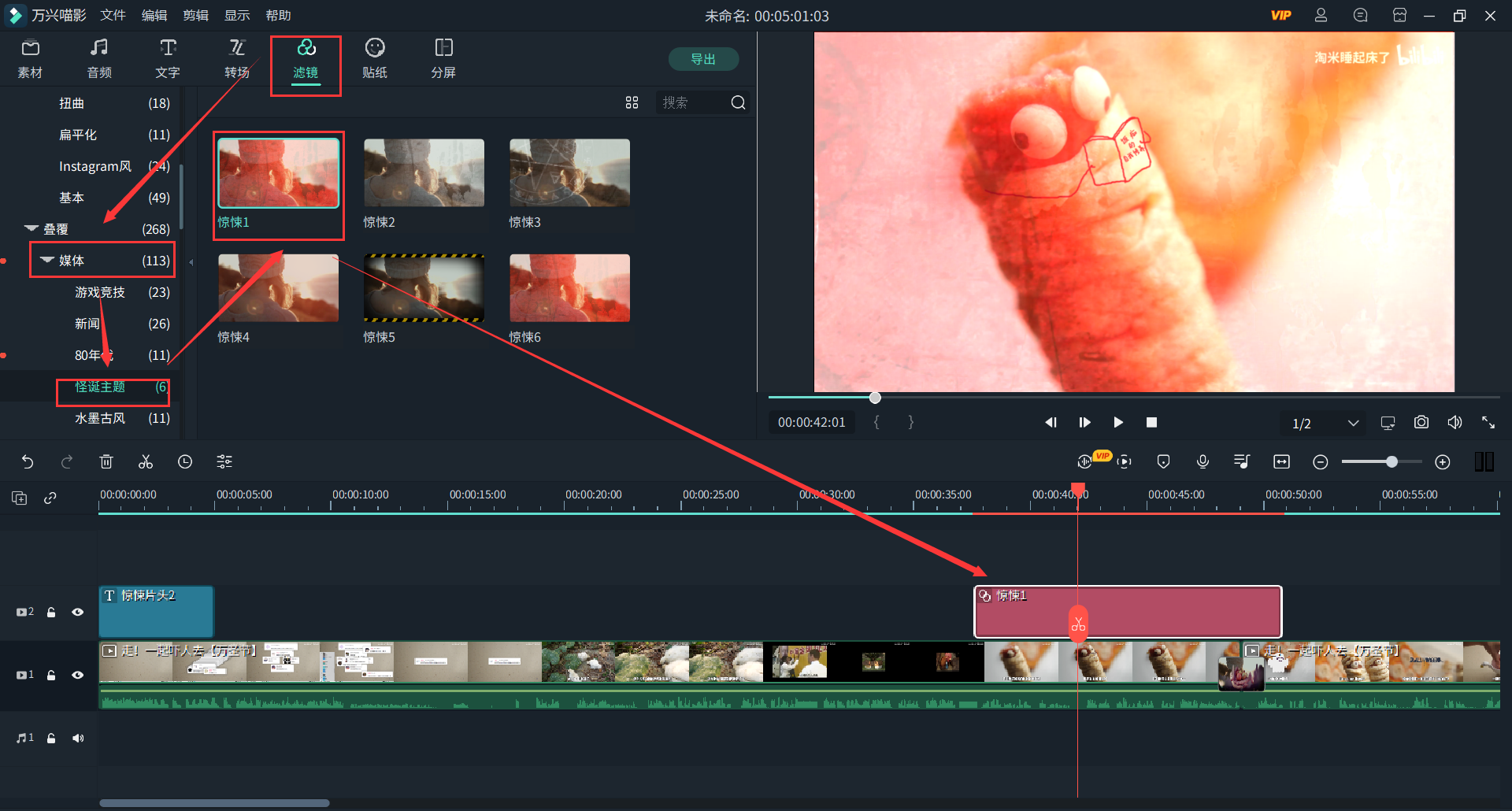Viewport: 1512px width, 811px height.
Task: Open the 文件 menu
Action: pos(113,16)
